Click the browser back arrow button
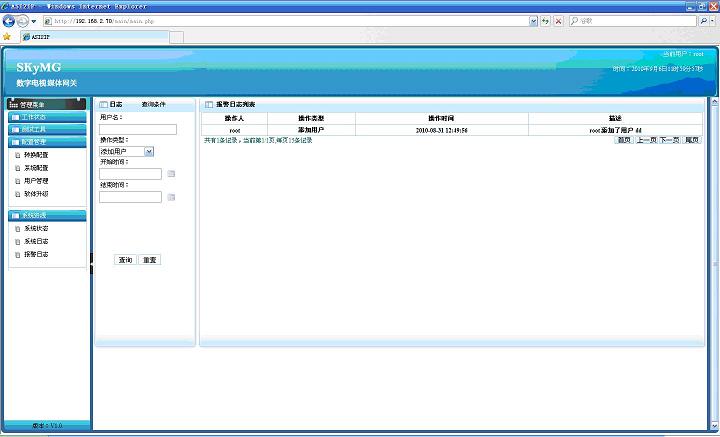 [x=10, y=21]
